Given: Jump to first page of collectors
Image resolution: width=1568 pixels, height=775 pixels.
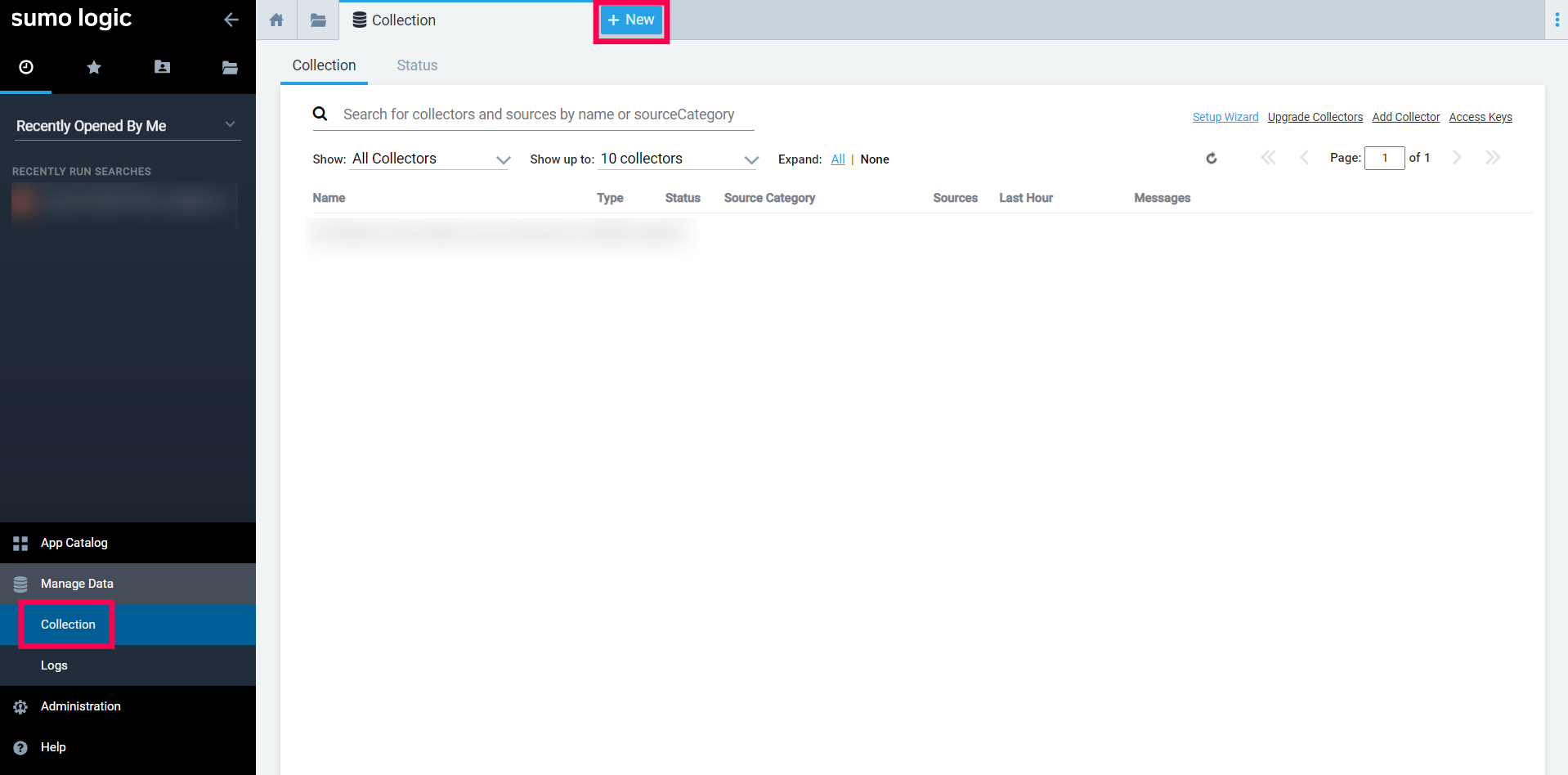Looking at the screenshot, I should pos(1268,158).
